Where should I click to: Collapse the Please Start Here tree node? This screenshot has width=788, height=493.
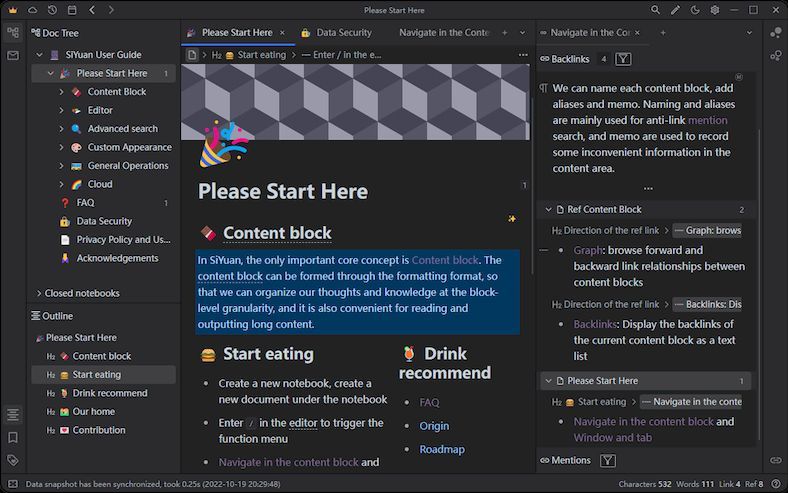(x=50, y=73)
